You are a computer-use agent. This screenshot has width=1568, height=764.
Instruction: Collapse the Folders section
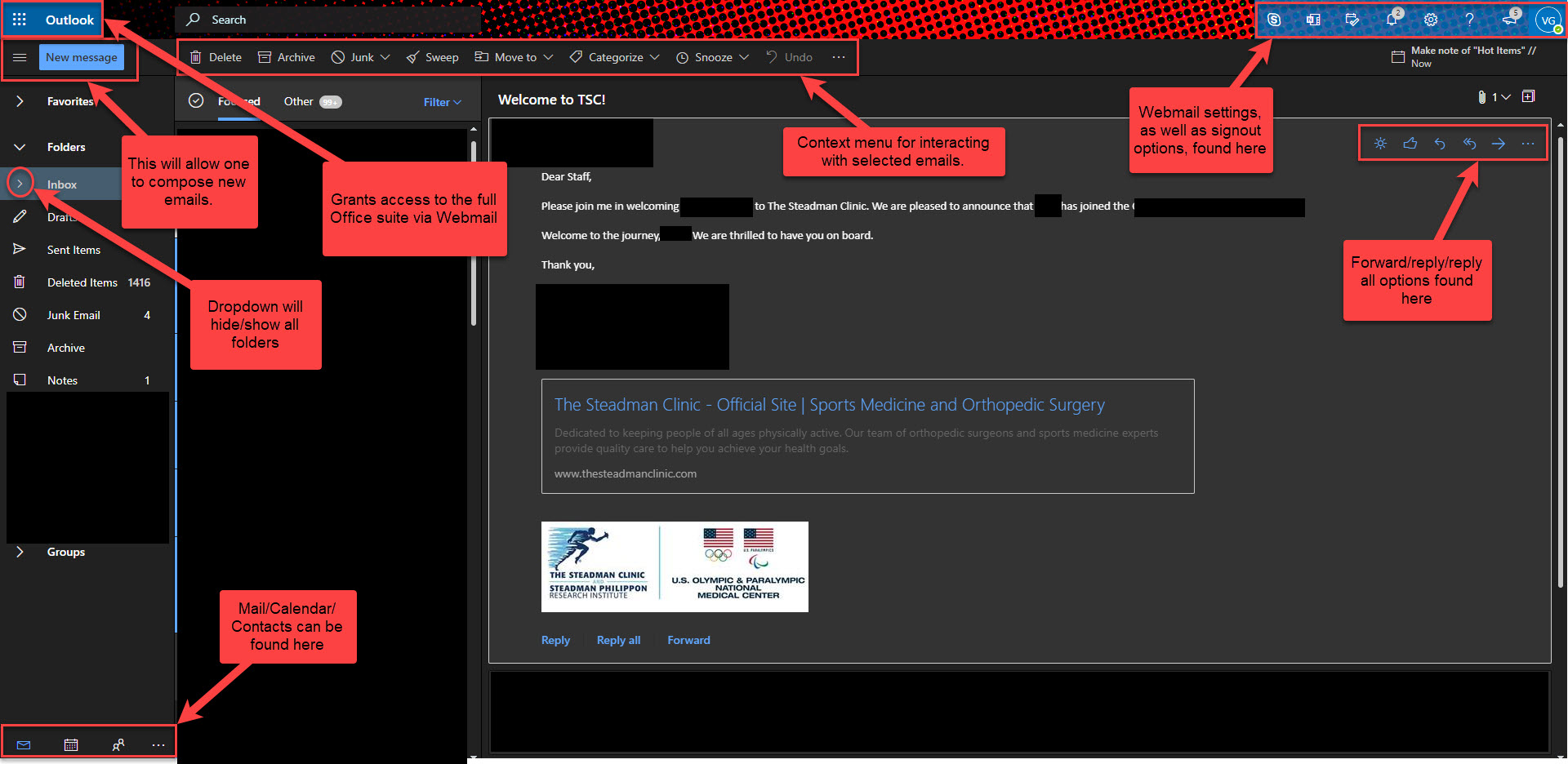pyautogui.click(x=20, y=147)
